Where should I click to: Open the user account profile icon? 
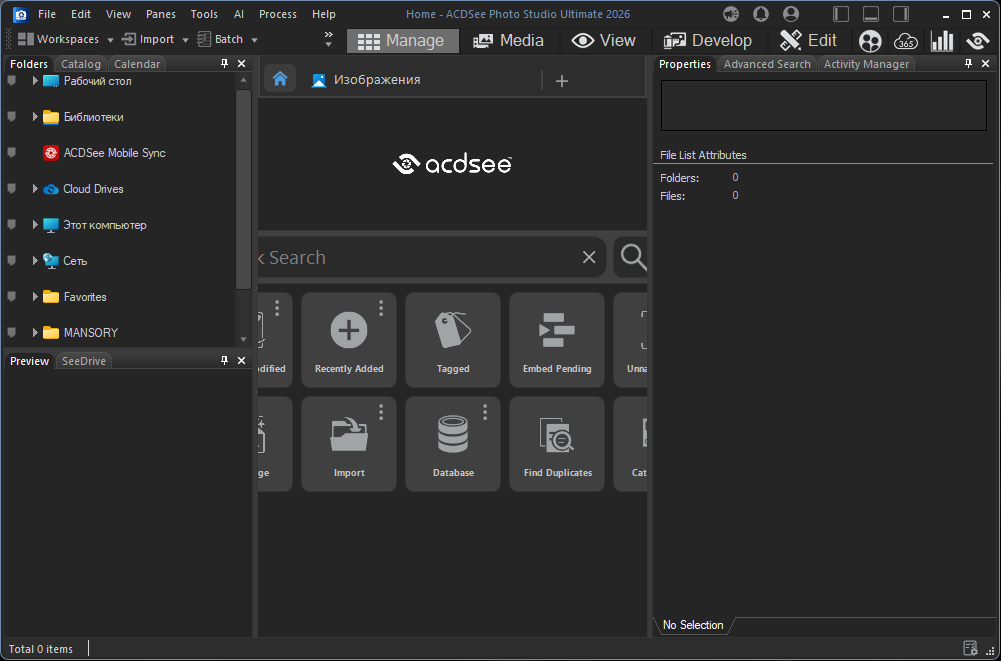pos(791,14)
